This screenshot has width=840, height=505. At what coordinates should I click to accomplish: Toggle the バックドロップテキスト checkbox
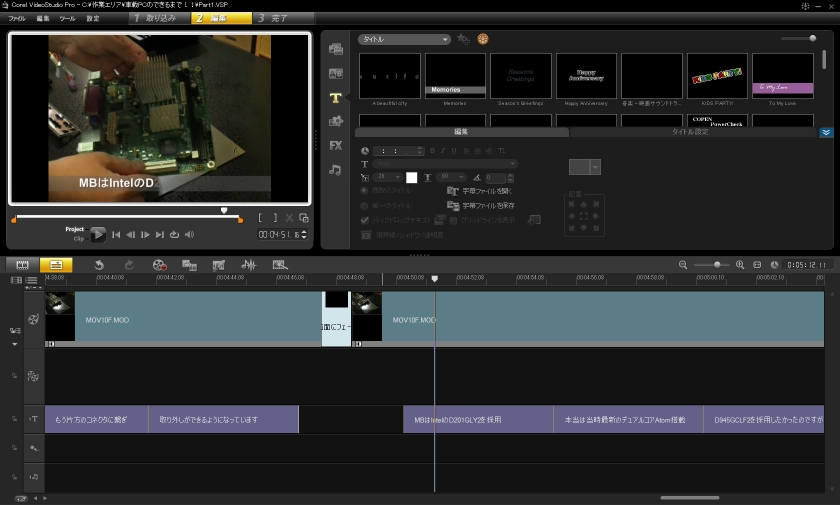pyautogui.click(x=365, y=219)
